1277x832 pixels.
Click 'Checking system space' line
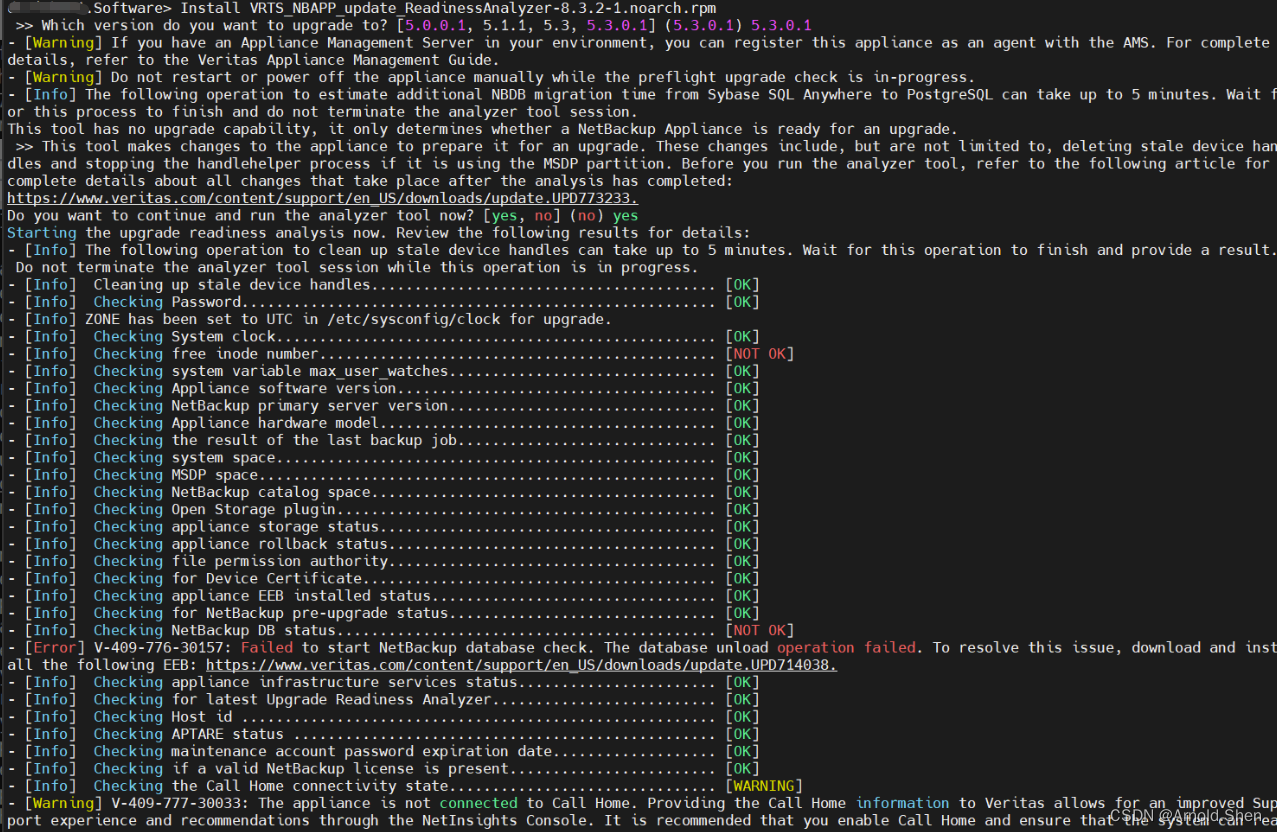(384, 458)
